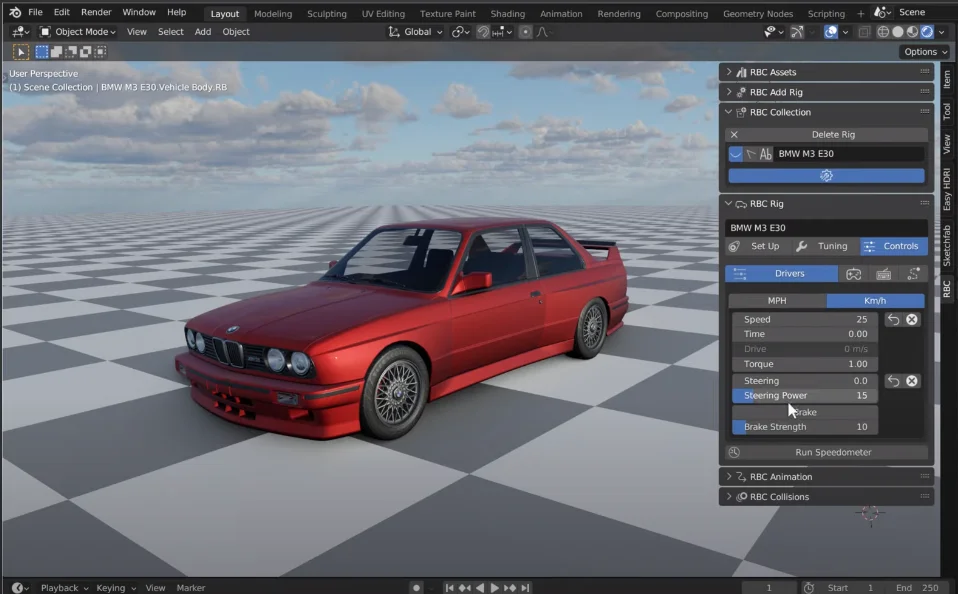
Task: Toggle viewport overlays icon
Action: (831, 32)
